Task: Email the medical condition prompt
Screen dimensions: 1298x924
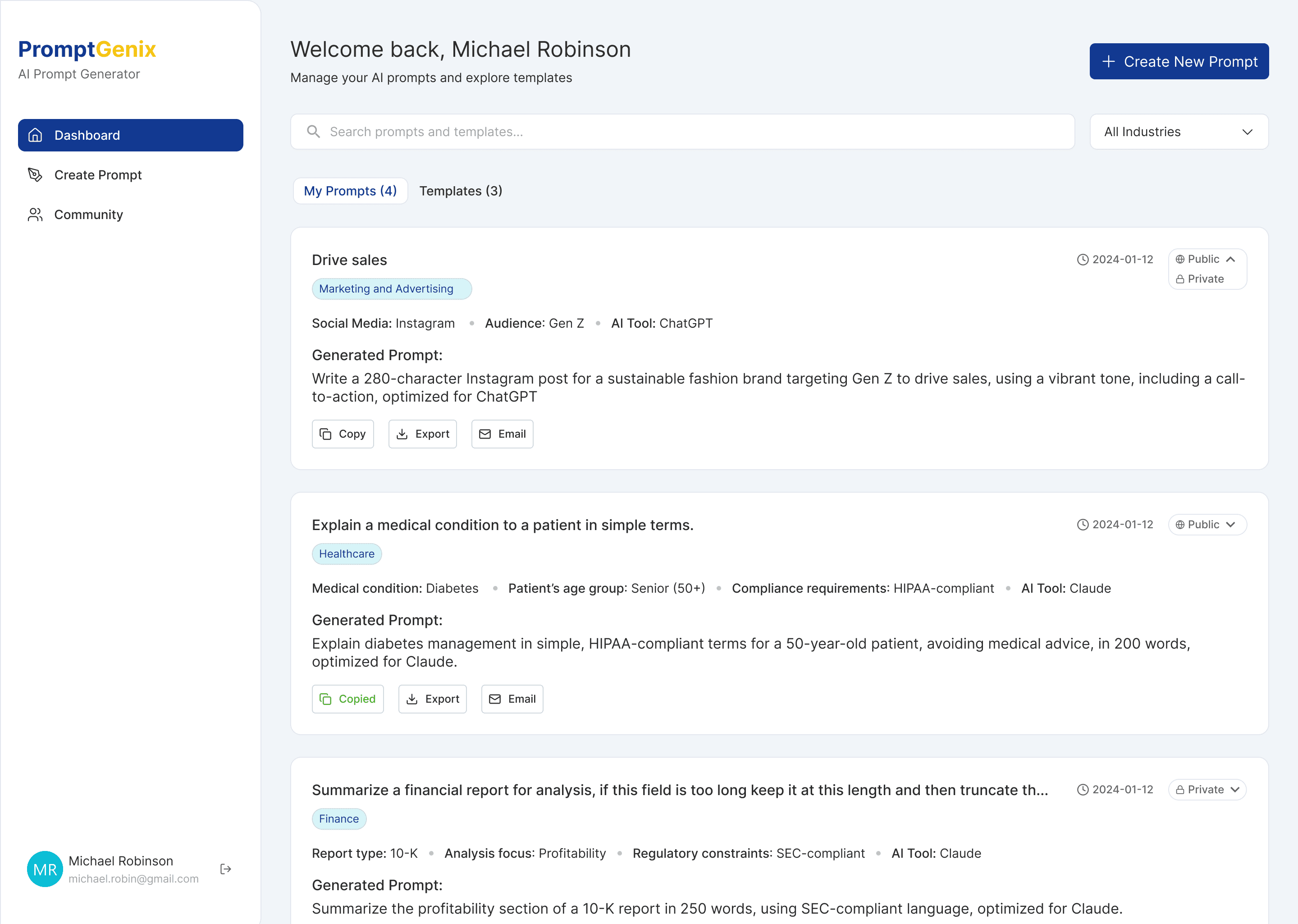Action: (x=512, y=699)
